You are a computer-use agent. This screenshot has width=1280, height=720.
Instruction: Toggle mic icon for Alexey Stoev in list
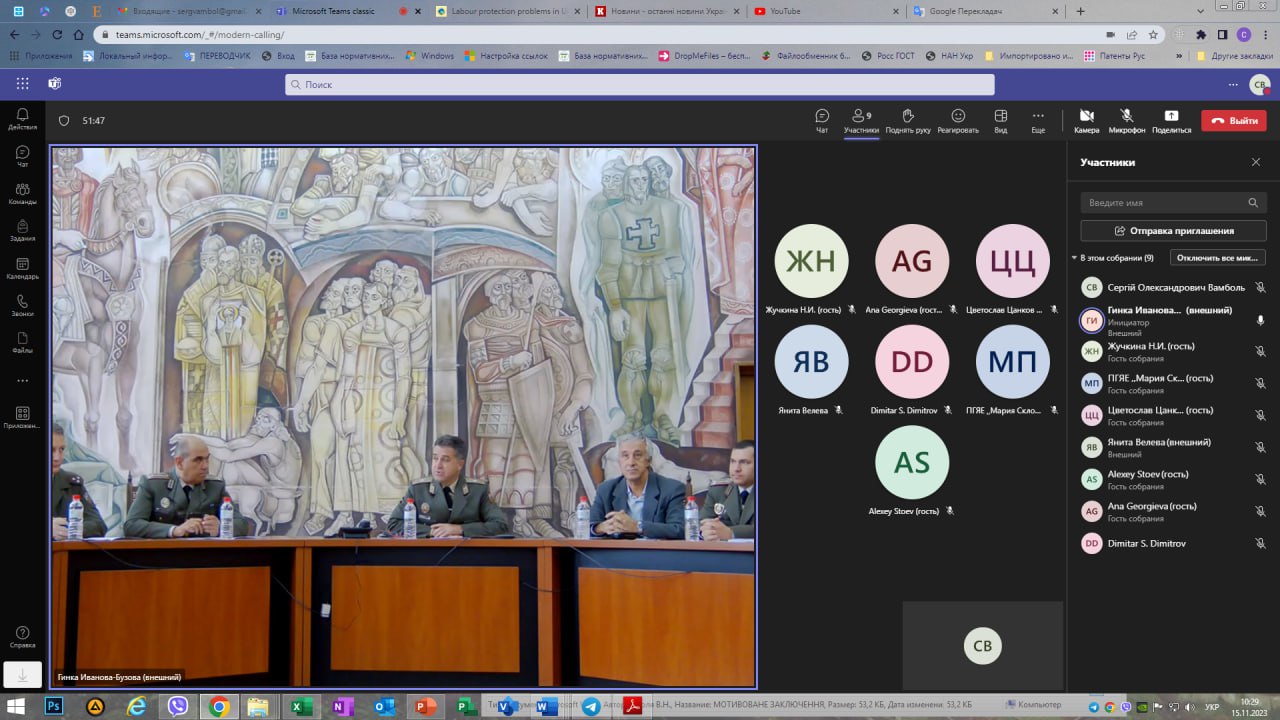[1260, 479]
